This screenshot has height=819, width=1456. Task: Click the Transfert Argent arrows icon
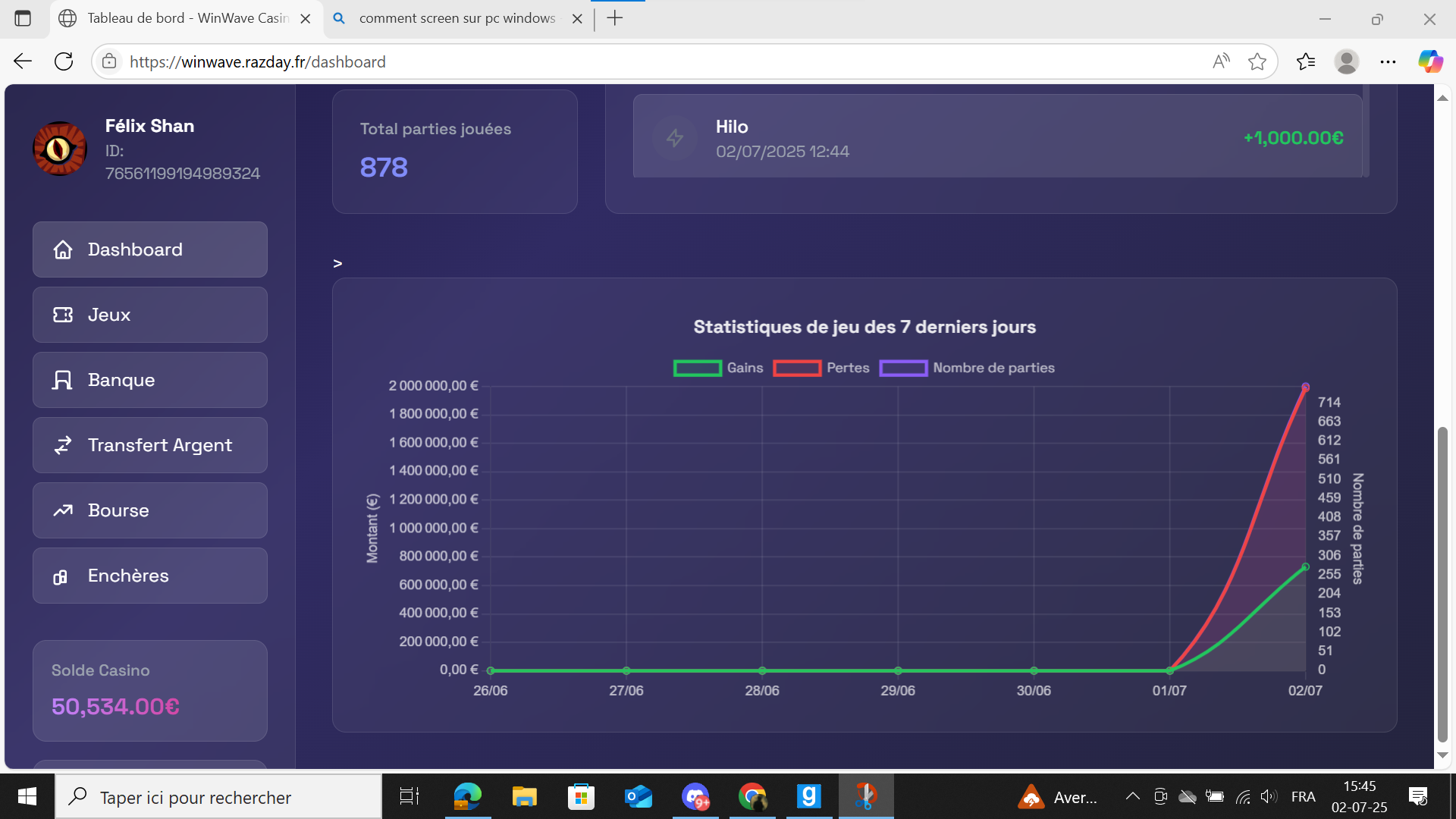point(63,445)
